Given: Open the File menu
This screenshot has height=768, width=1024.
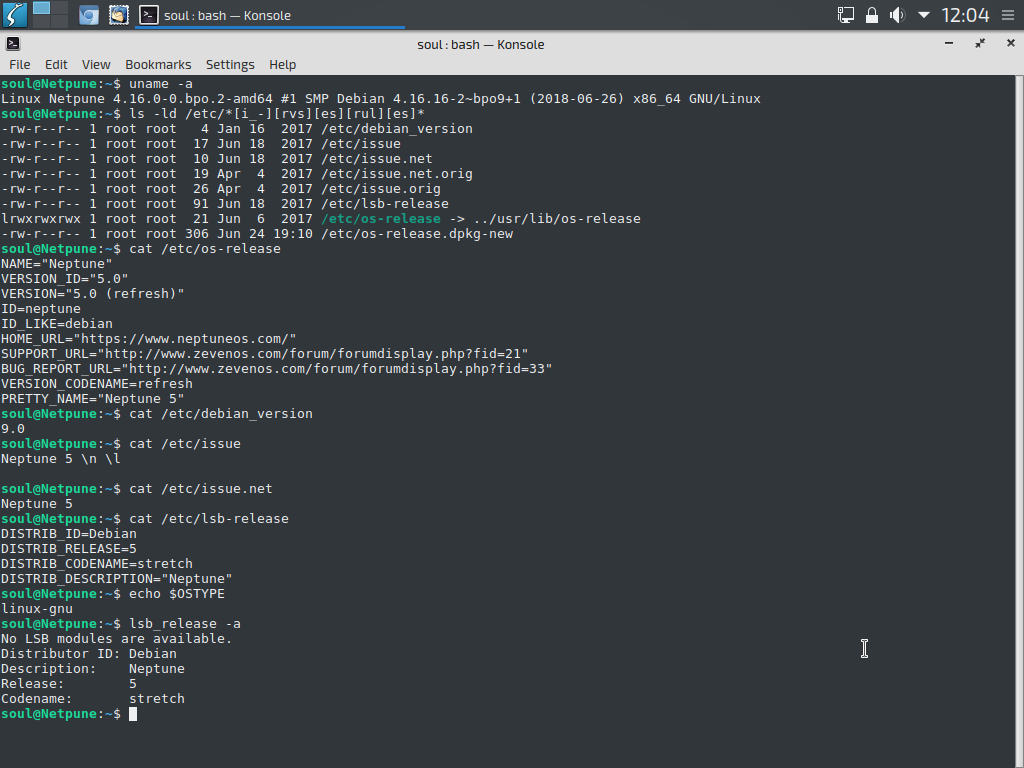Looking at the screenshot, I should pyautogui.click(x=20, y=64).
